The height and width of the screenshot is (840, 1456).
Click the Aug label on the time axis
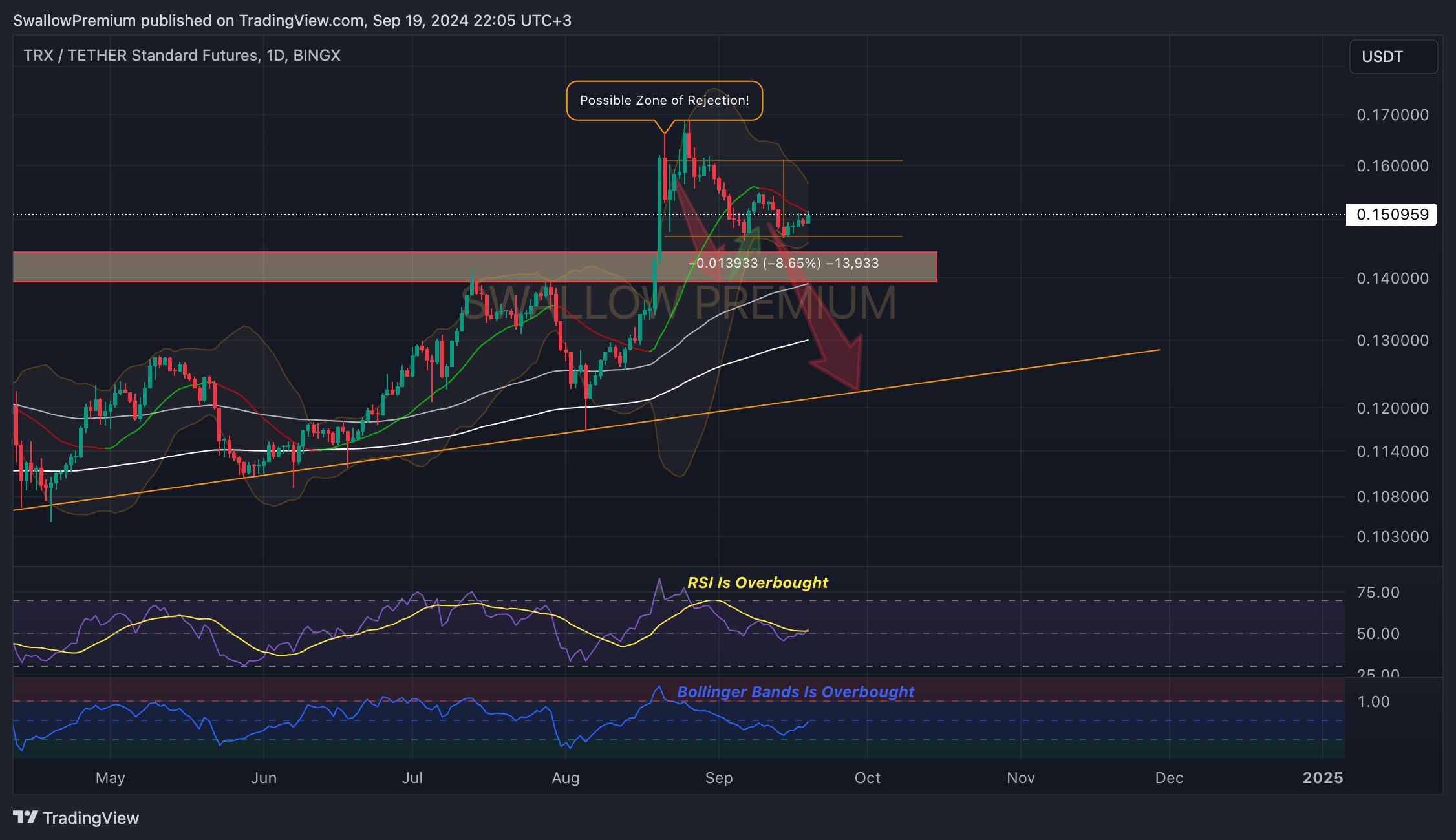pos(566,778)
